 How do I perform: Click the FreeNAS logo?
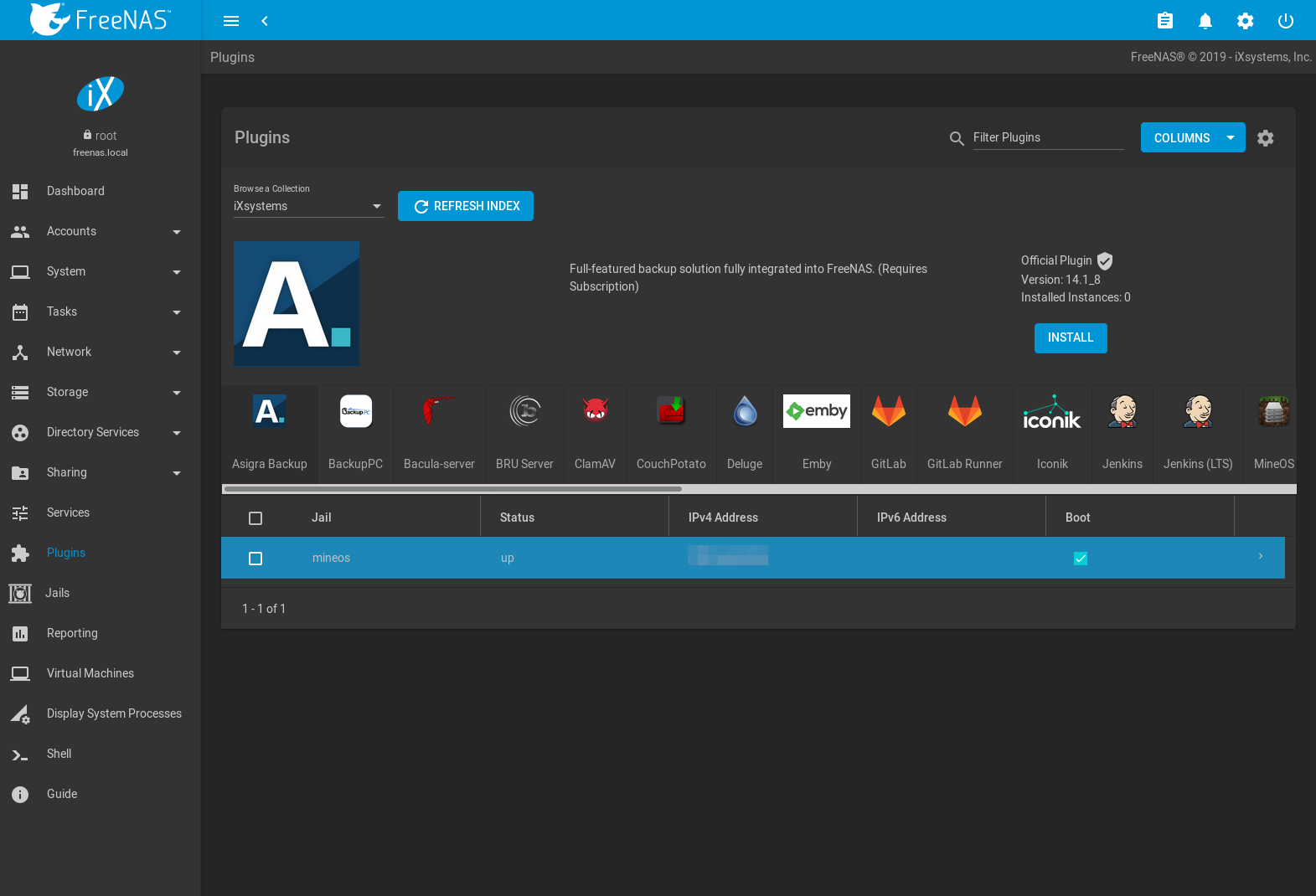(x=101, y=19)
